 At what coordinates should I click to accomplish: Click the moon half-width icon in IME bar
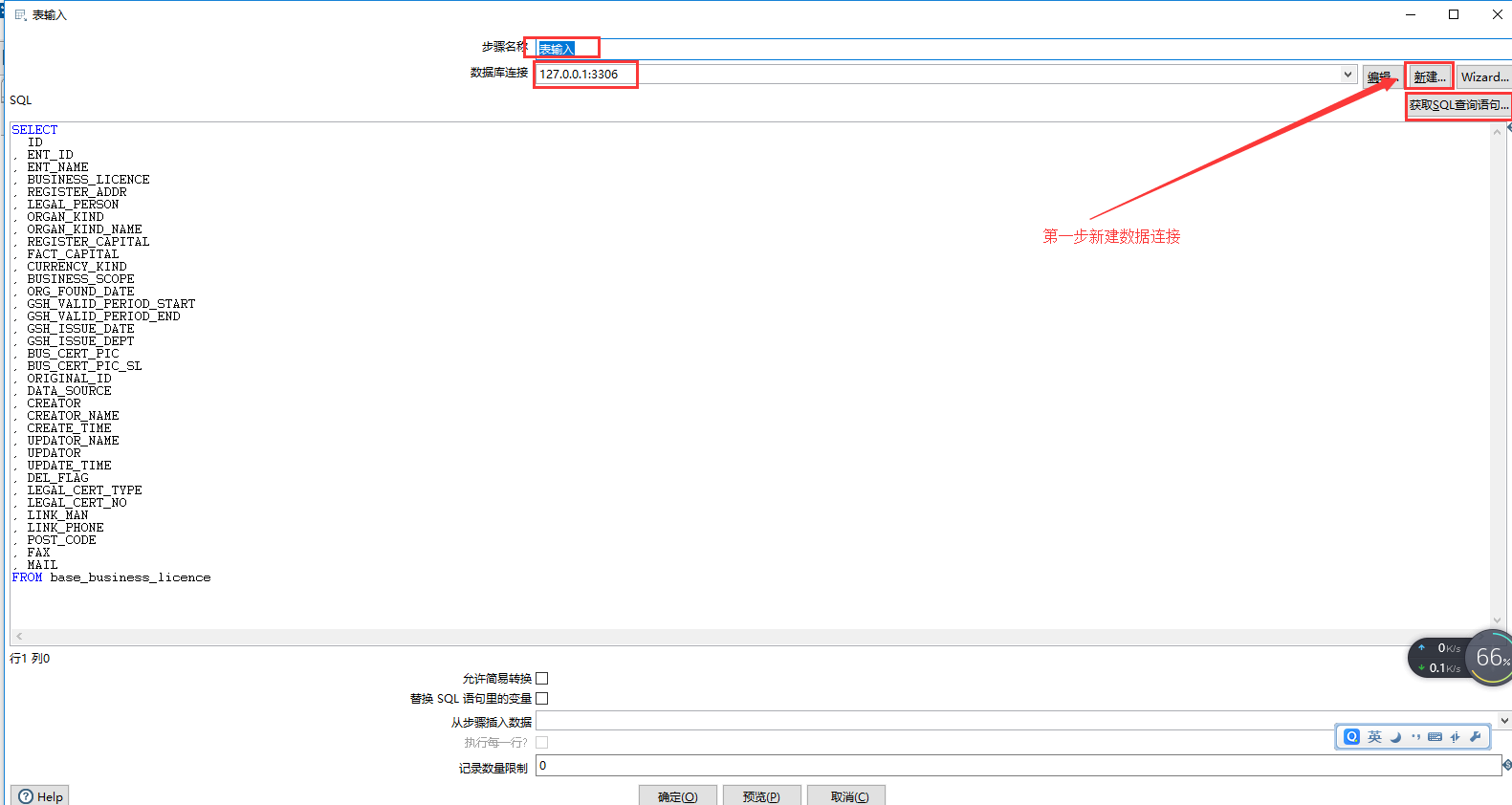1395,737
